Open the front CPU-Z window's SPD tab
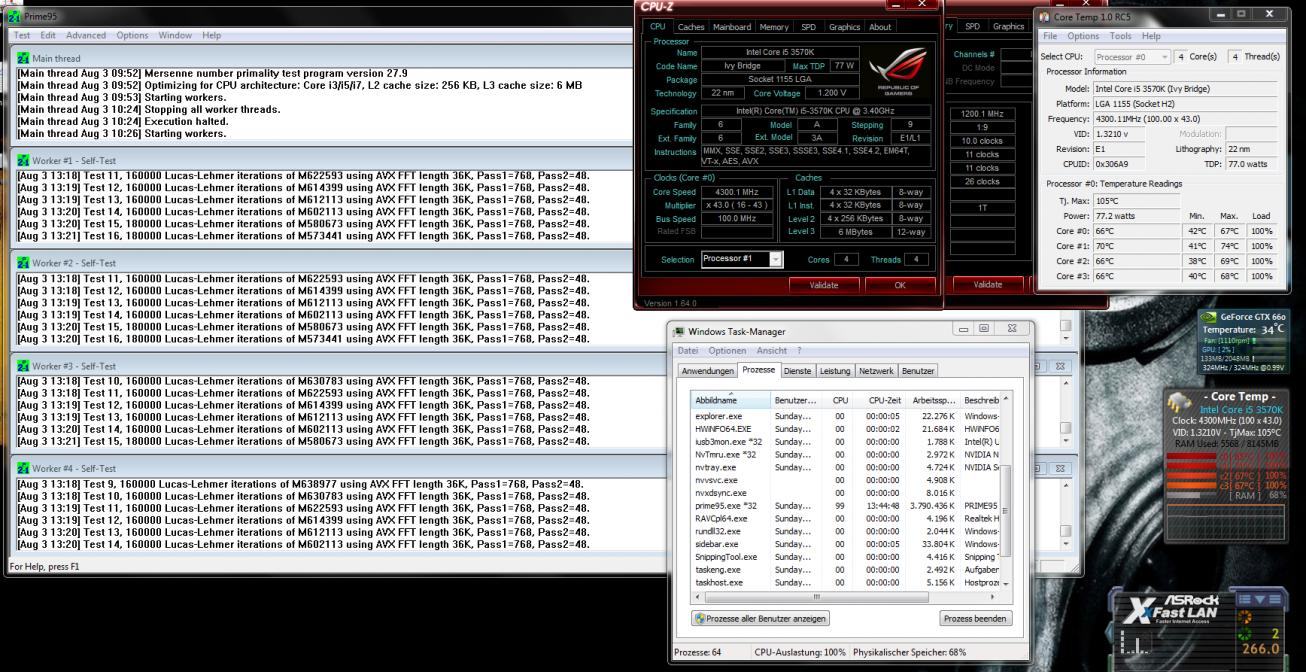 [x=808, y=27]
